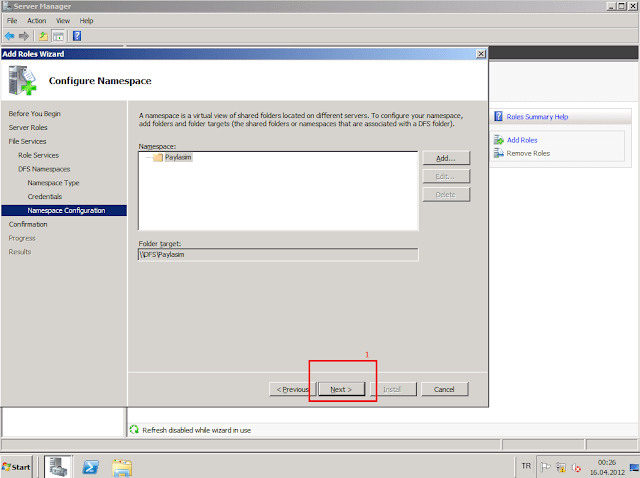The image size is (640, 478).
Task: Click the back arrow toolbar icon
Action: [10, 35]
